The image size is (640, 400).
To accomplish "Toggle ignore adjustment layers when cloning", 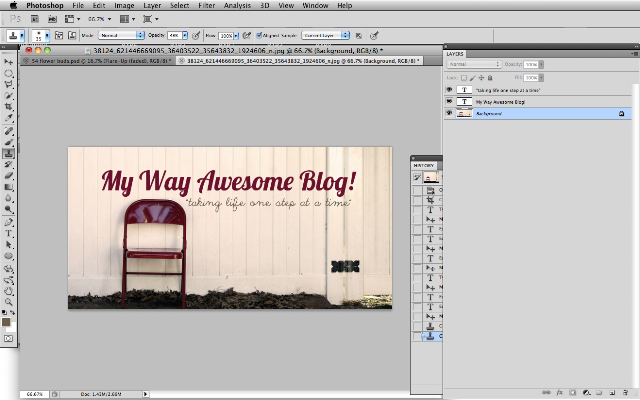I will click(359, 36).
